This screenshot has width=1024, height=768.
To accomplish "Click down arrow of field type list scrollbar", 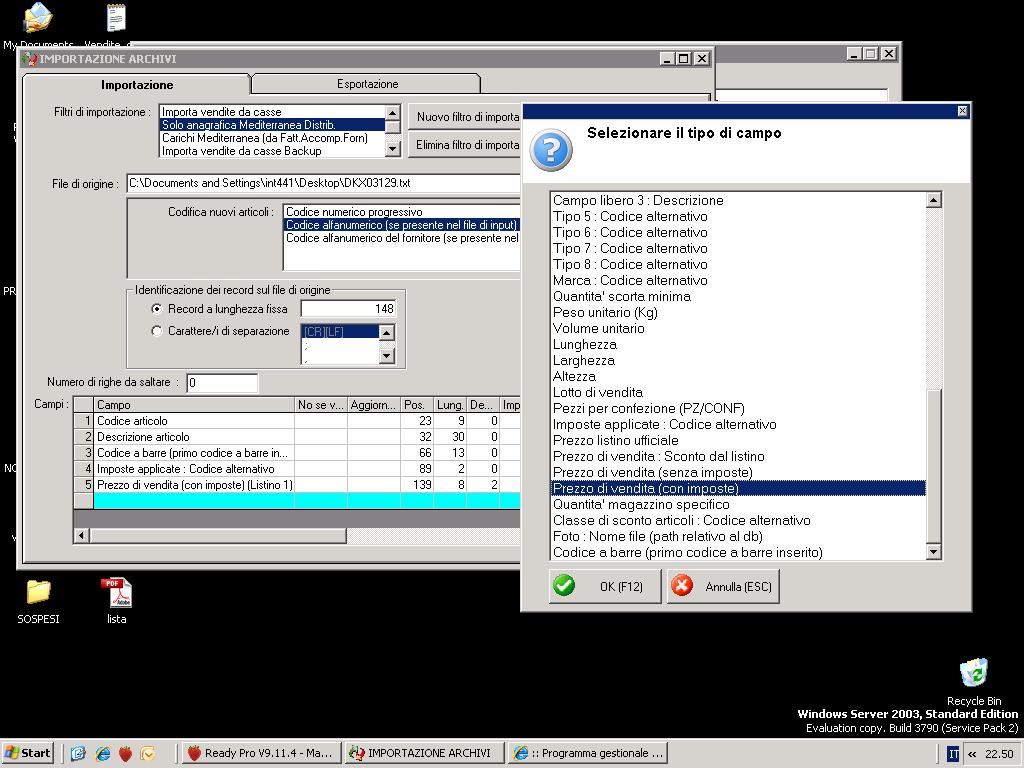I will click(934, 552).
